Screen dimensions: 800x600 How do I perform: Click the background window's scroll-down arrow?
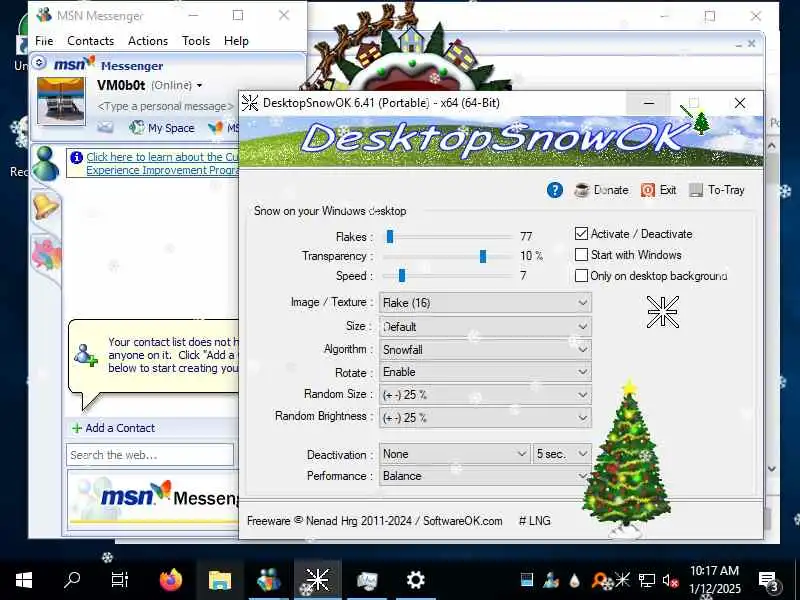click(x=772, y=469)
